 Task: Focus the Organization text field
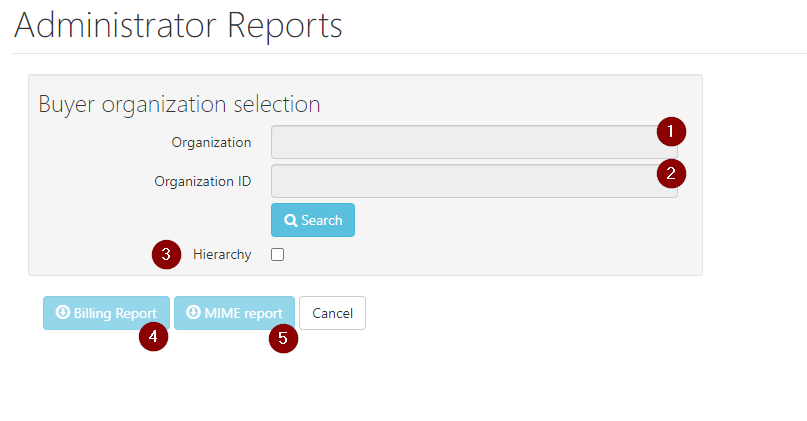coord(460,142)
